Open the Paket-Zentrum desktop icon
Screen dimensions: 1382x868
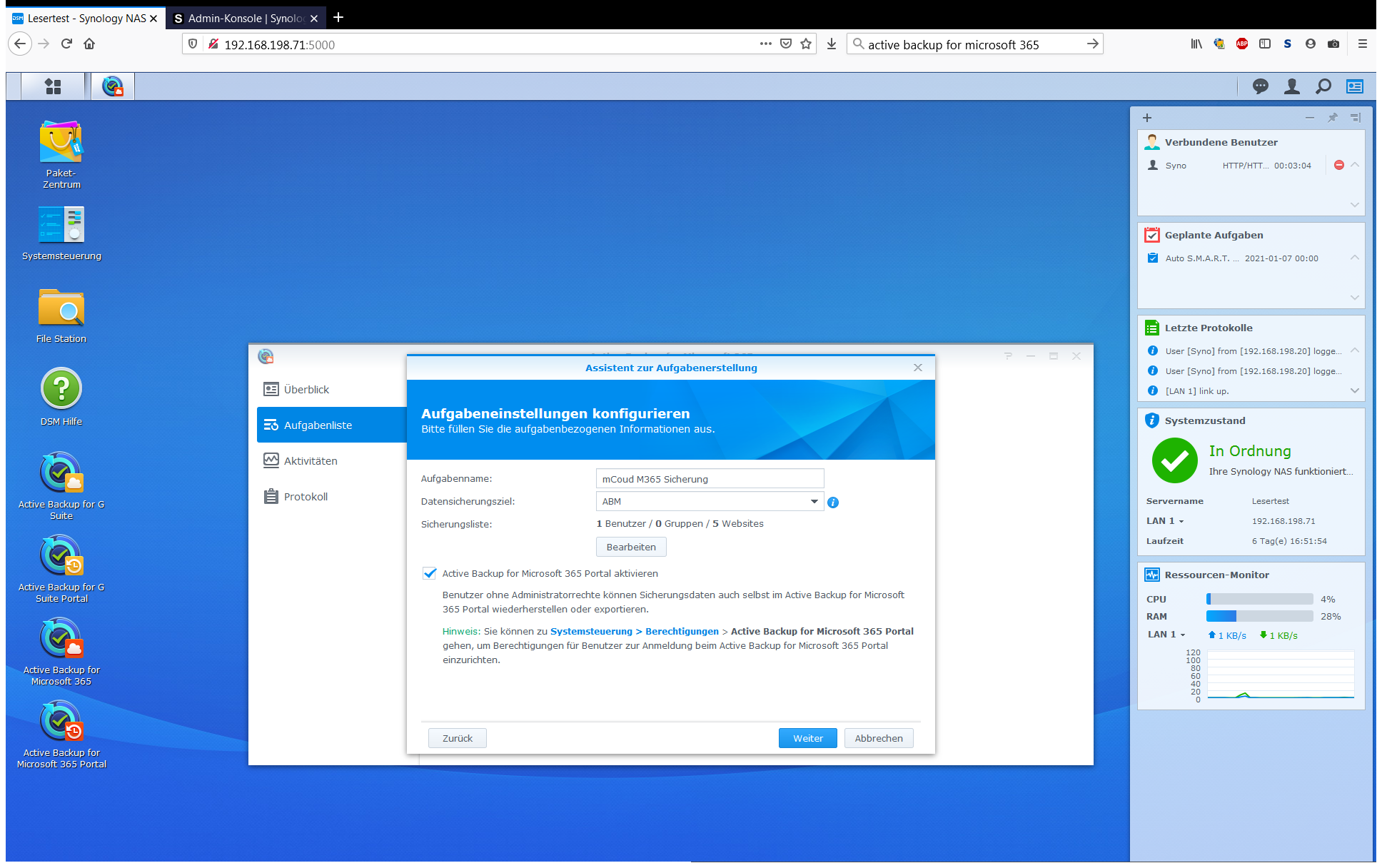click(61, 143)
